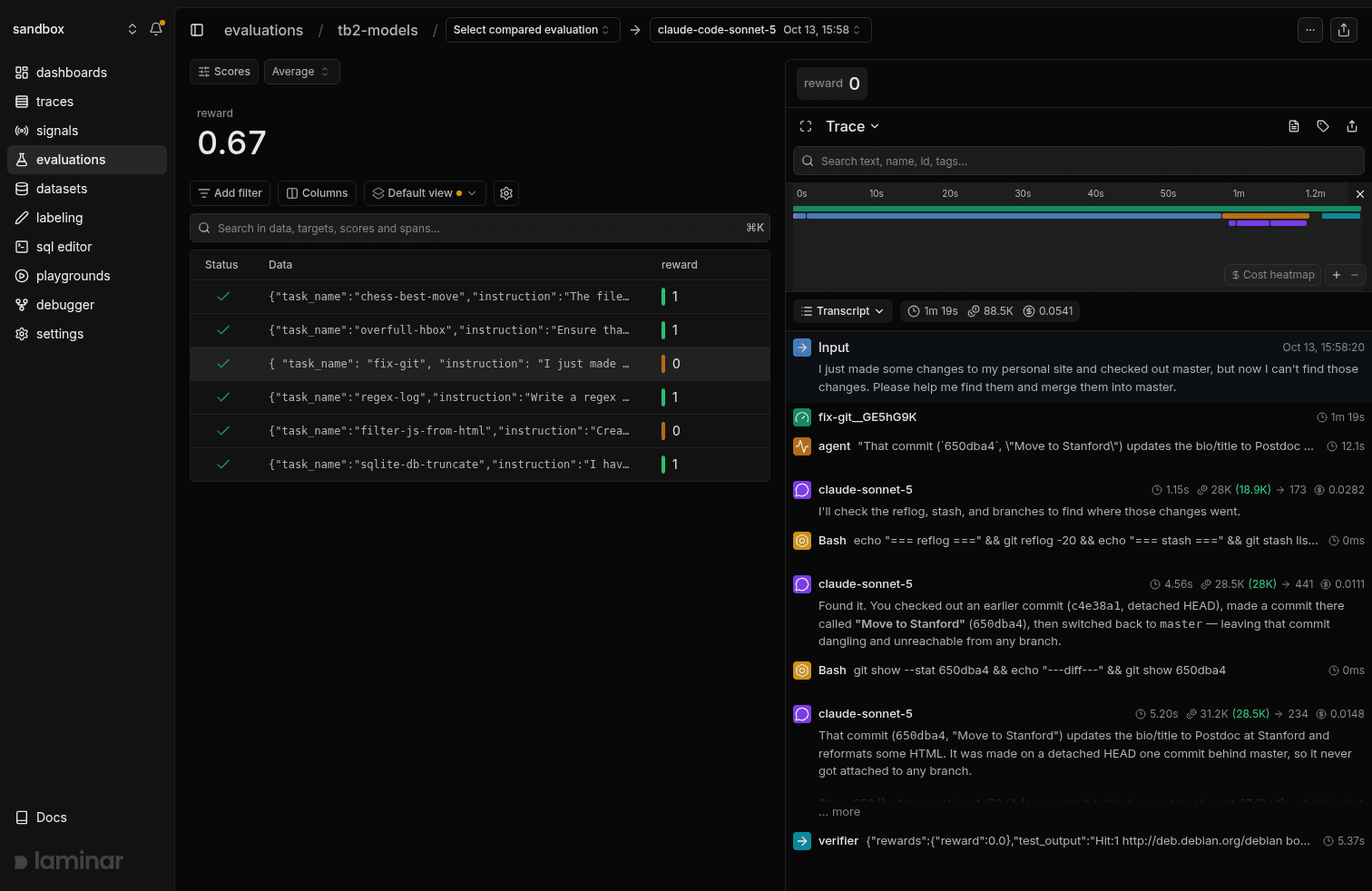The height and width of the screenshot is (891, 1372).
Task: Click the share icon in top bar
Action: pyautogui.click(x=1344, y=30)
